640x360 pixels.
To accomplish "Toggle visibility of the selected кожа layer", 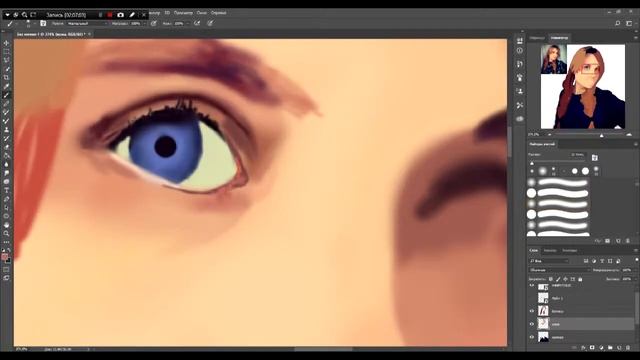I will (532, 324).
